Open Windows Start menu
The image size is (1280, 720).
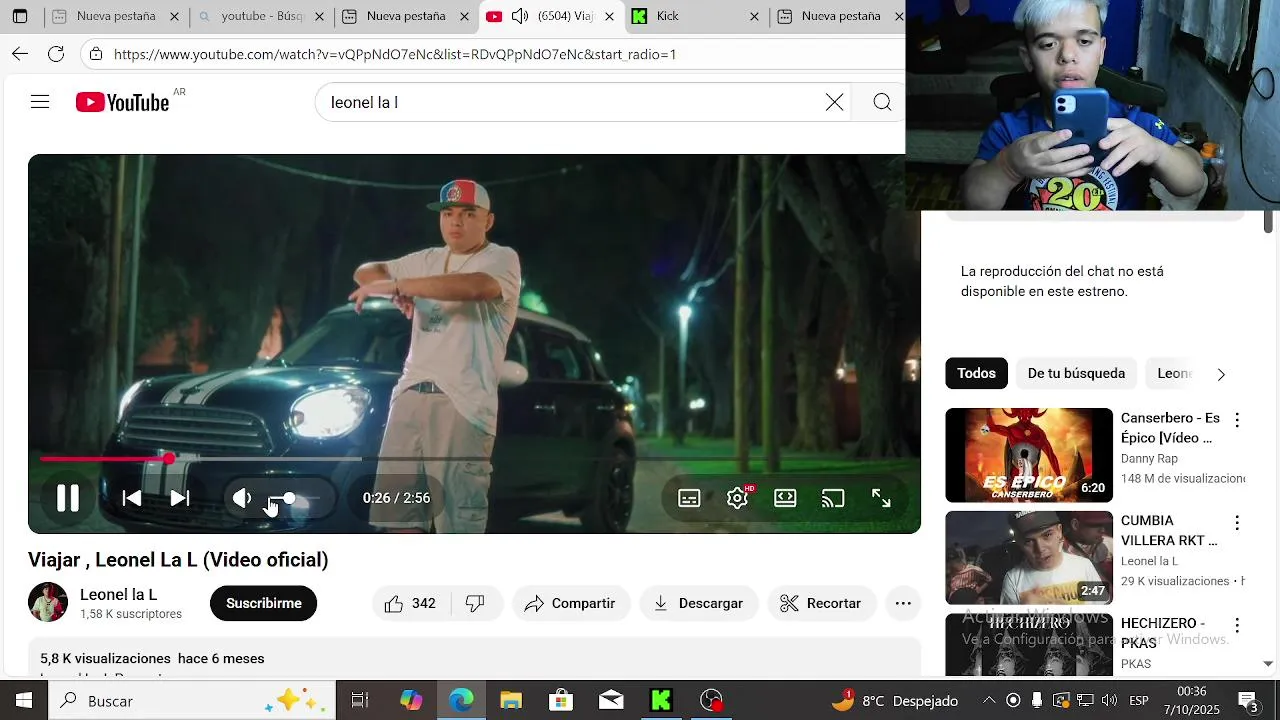(x=24, y=701)
